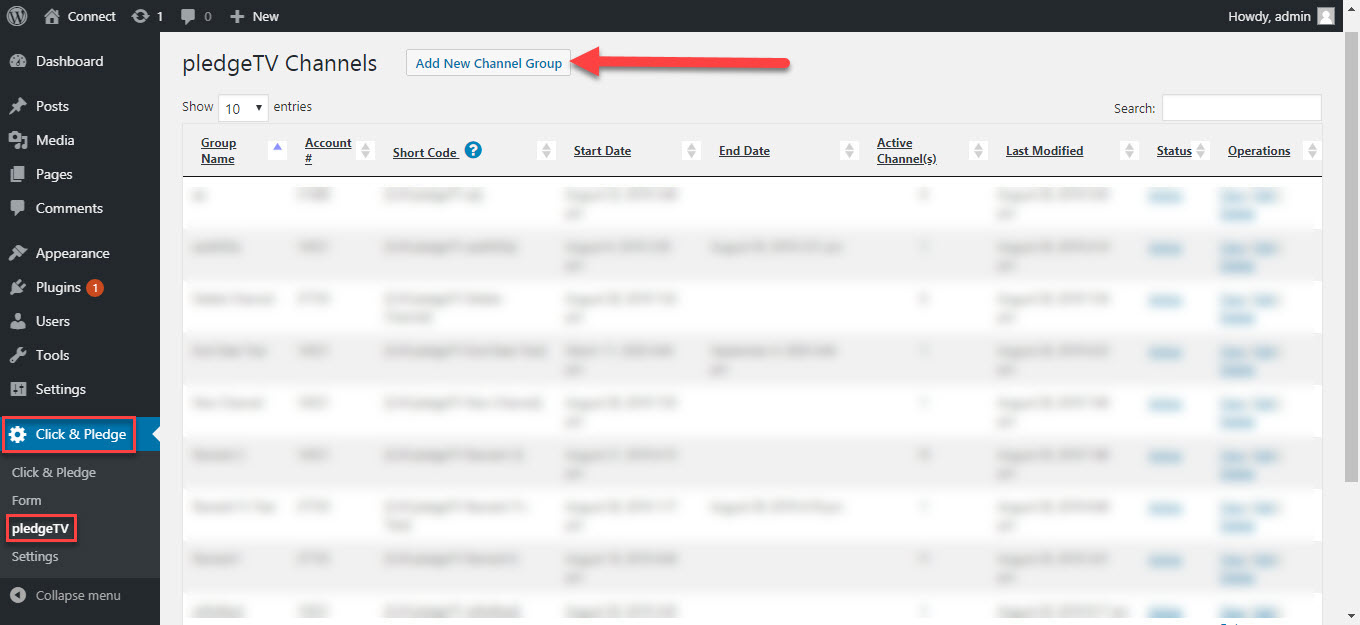
Task: Click Add New Channel Group button
Action: (x=488, y=63)
